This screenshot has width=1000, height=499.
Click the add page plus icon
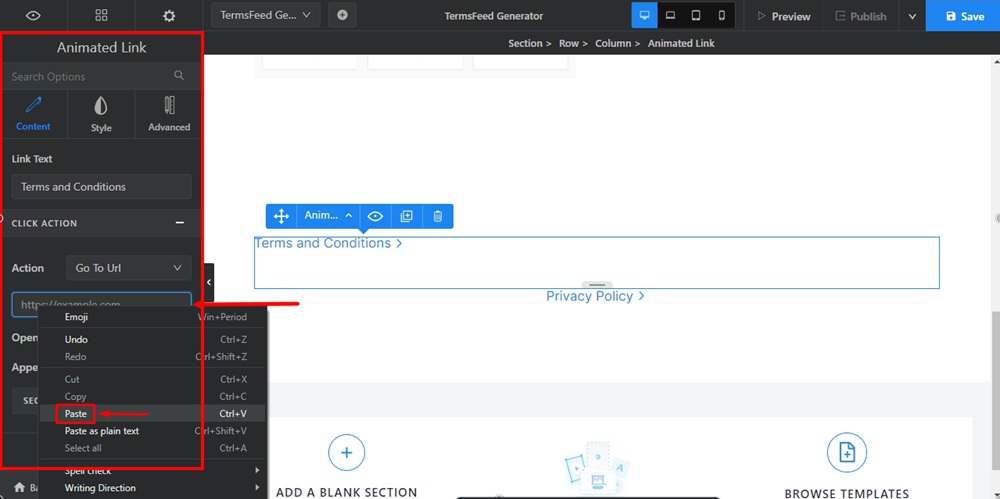click(342, 15)
